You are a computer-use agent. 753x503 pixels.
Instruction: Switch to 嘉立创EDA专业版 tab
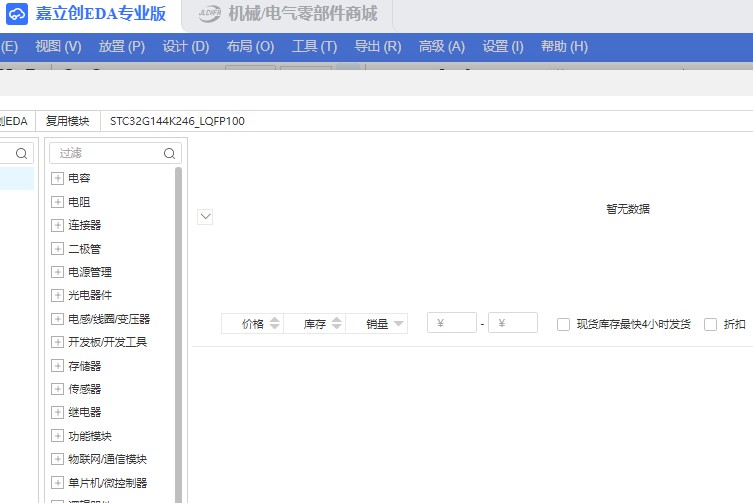pyautogui.click(x=90, y=14)
